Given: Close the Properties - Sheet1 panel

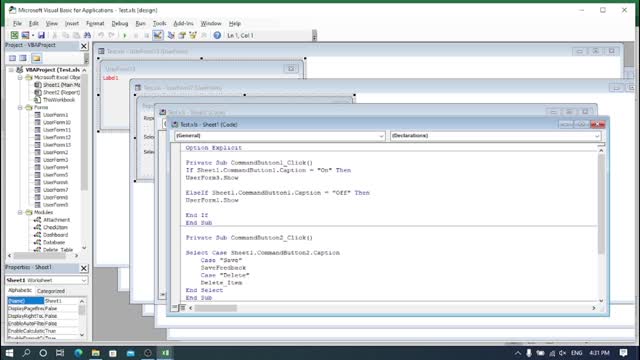Looking at the screenshot, I should pyautogui.click(x=84, y=268).
